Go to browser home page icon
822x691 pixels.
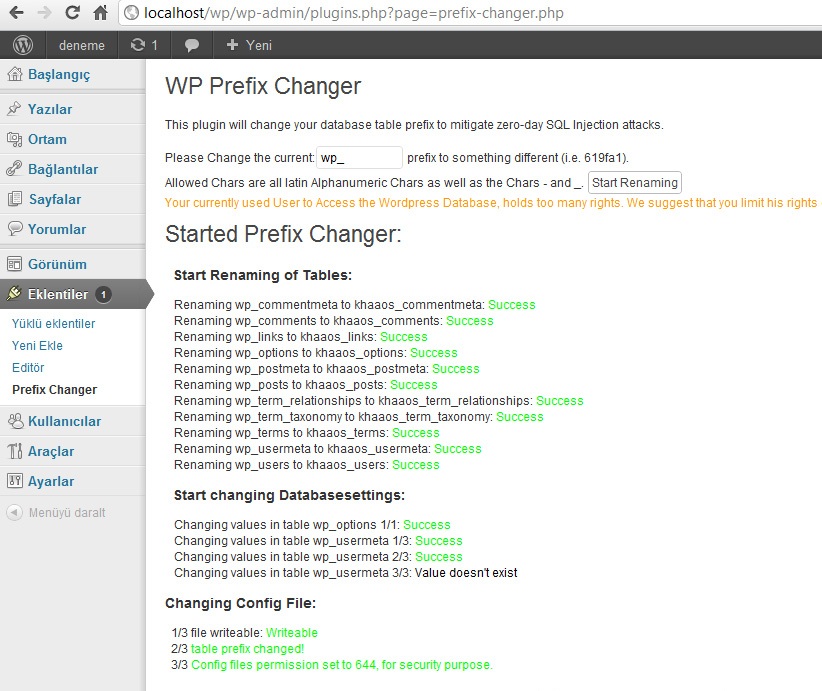100,13
